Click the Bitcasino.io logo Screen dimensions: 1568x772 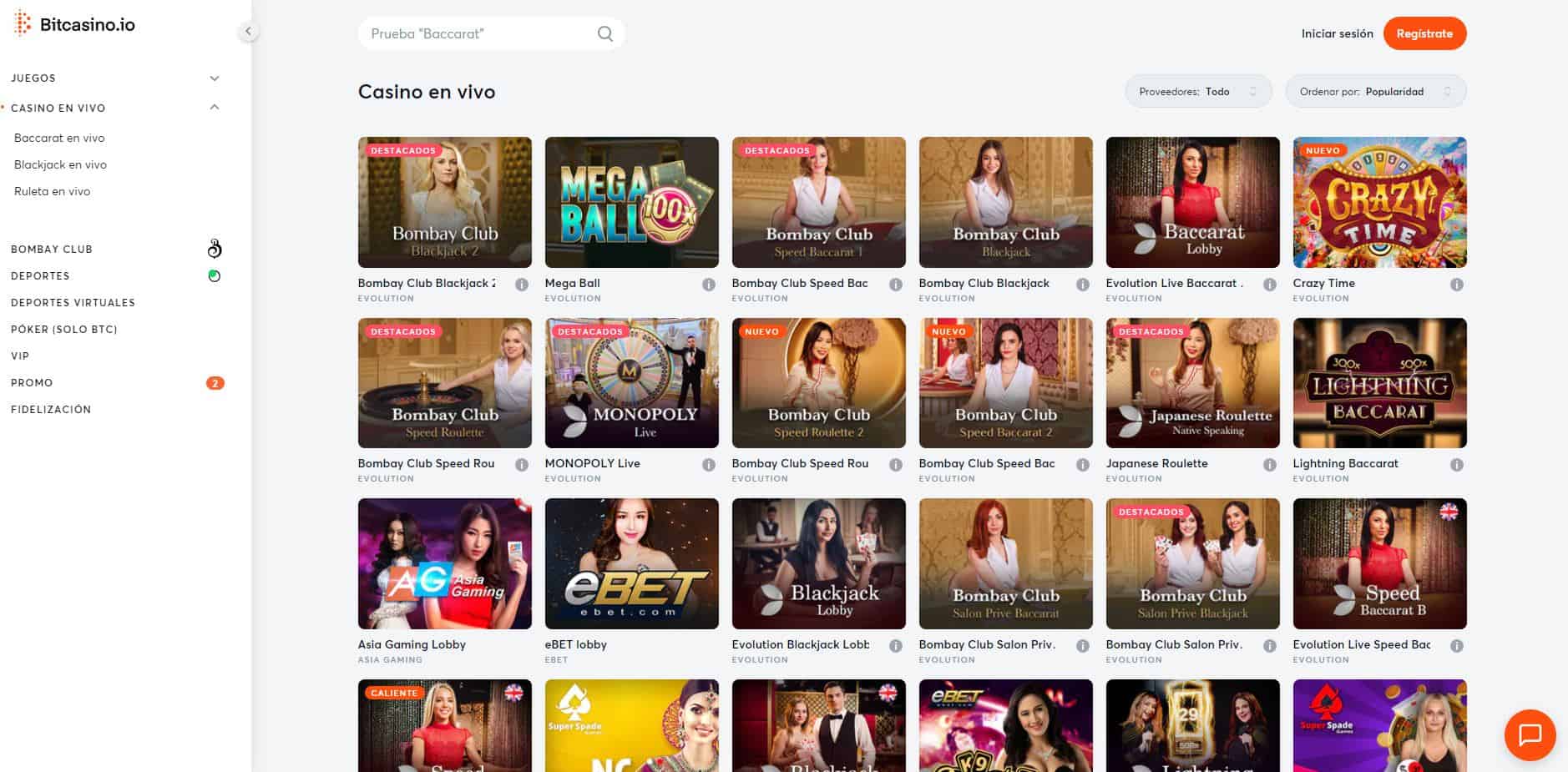(75, 24)
